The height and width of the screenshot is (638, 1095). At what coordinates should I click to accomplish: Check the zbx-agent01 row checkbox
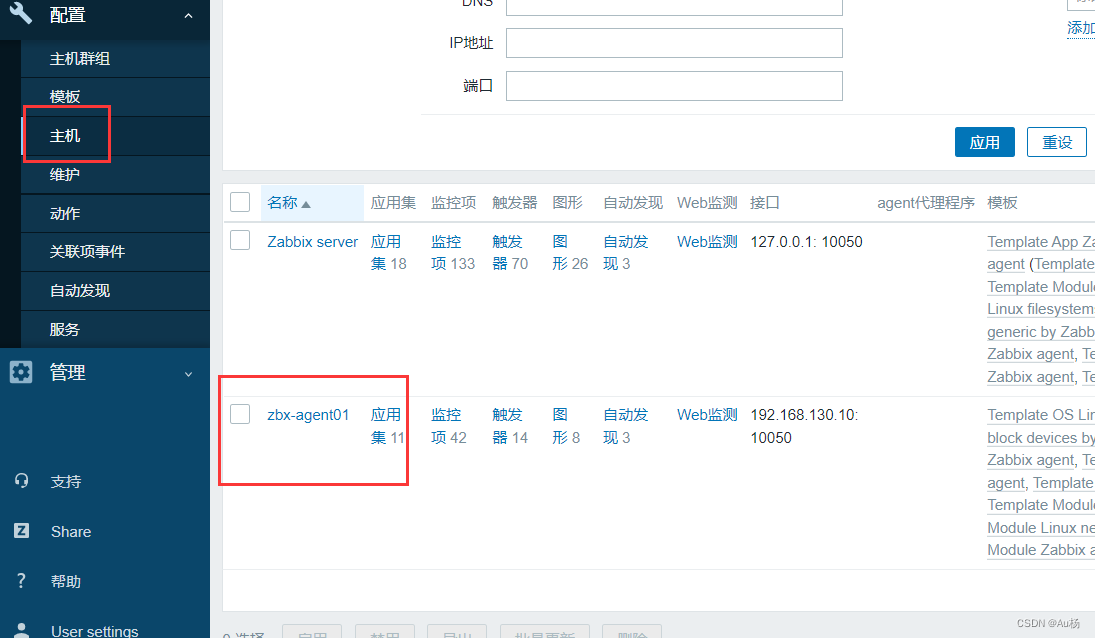point(240,414)
